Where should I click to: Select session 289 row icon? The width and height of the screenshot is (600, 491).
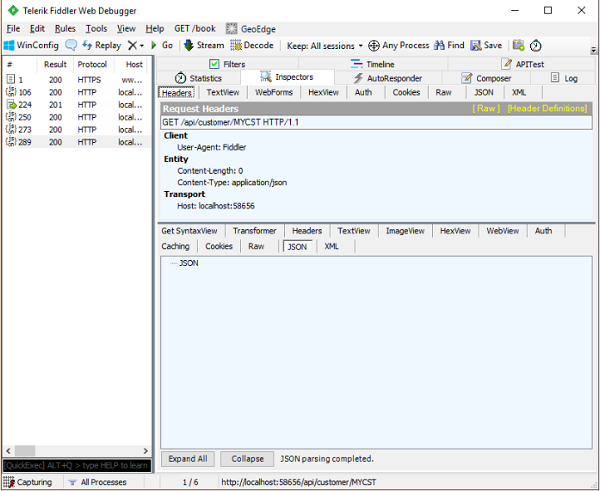pyautogui.click(x=11, y=142)
